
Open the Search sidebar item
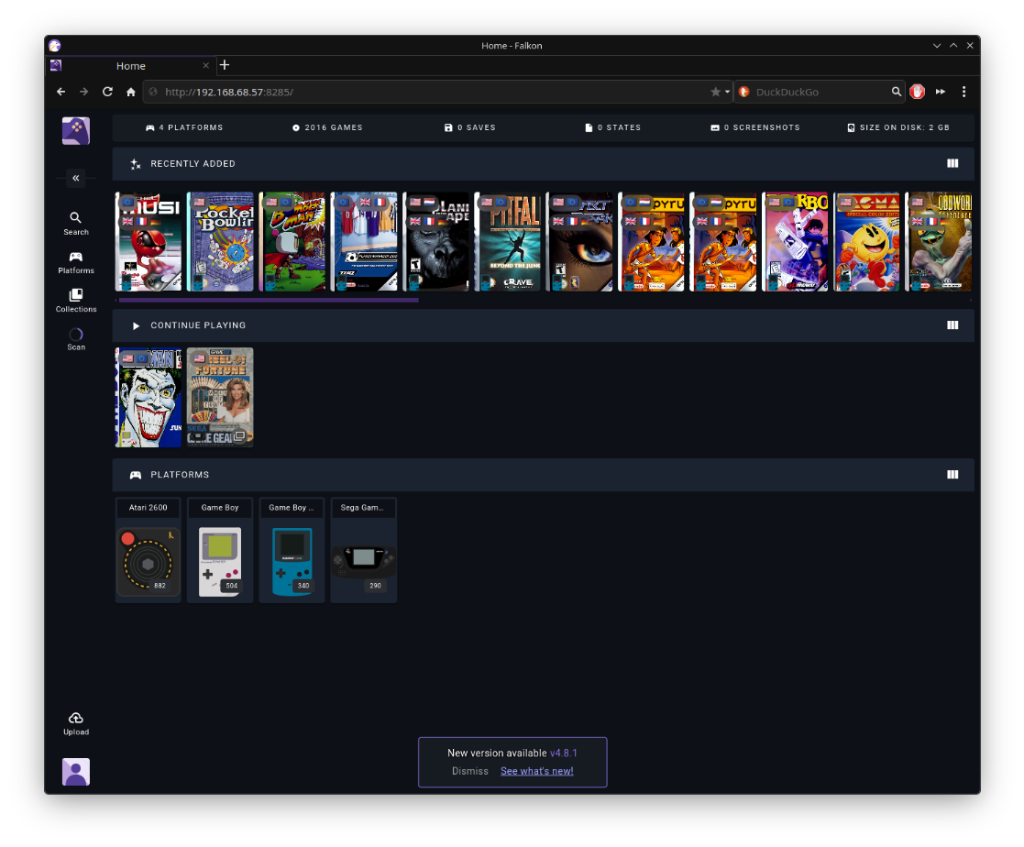click(76, 223)
